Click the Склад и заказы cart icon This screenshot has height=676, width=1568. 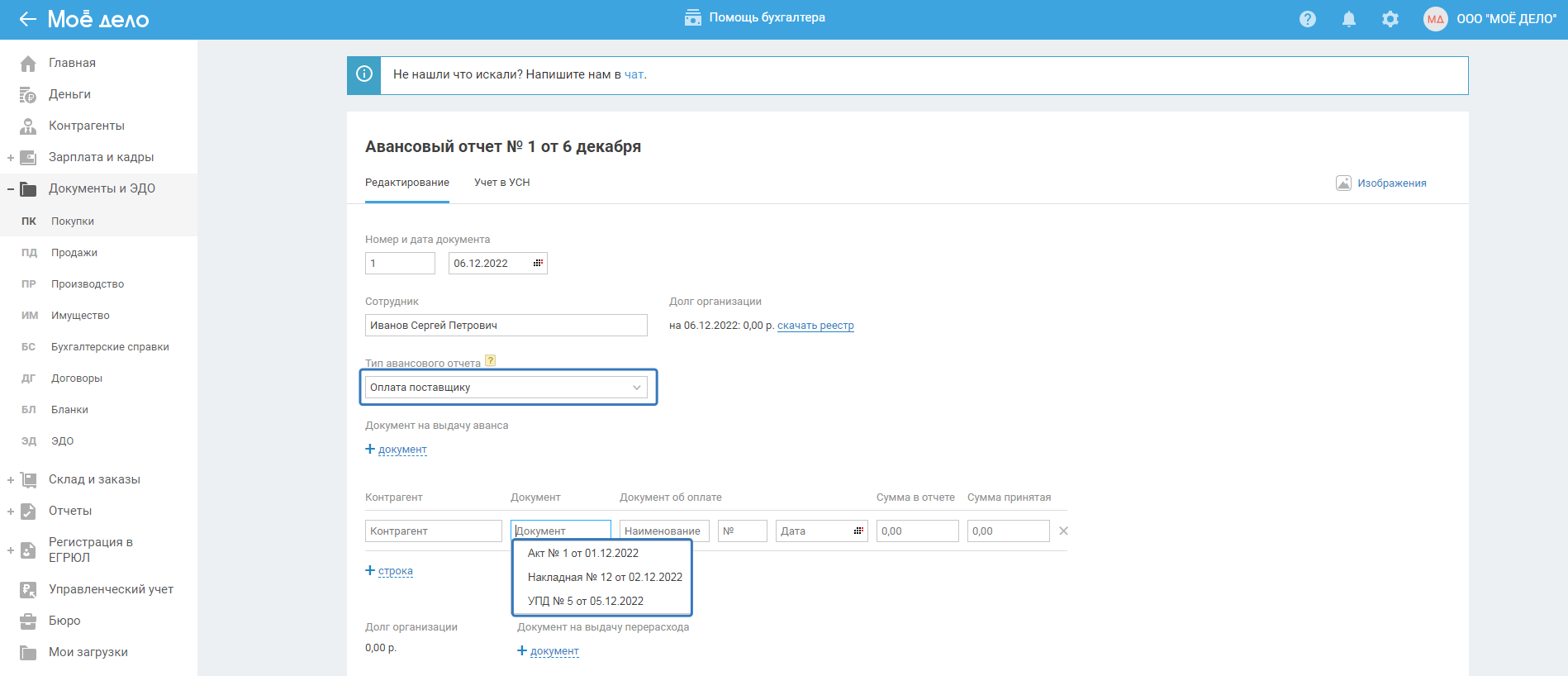click(28, 479)
